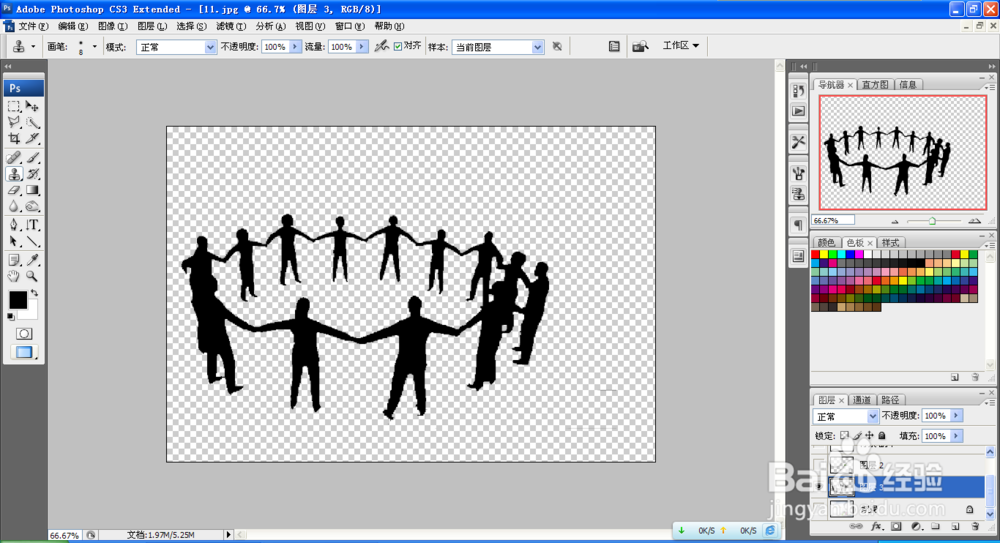The width and height of the screenshot is (1000, 543).
Task: Select the Line shape tool
Action: coord(33,241)
